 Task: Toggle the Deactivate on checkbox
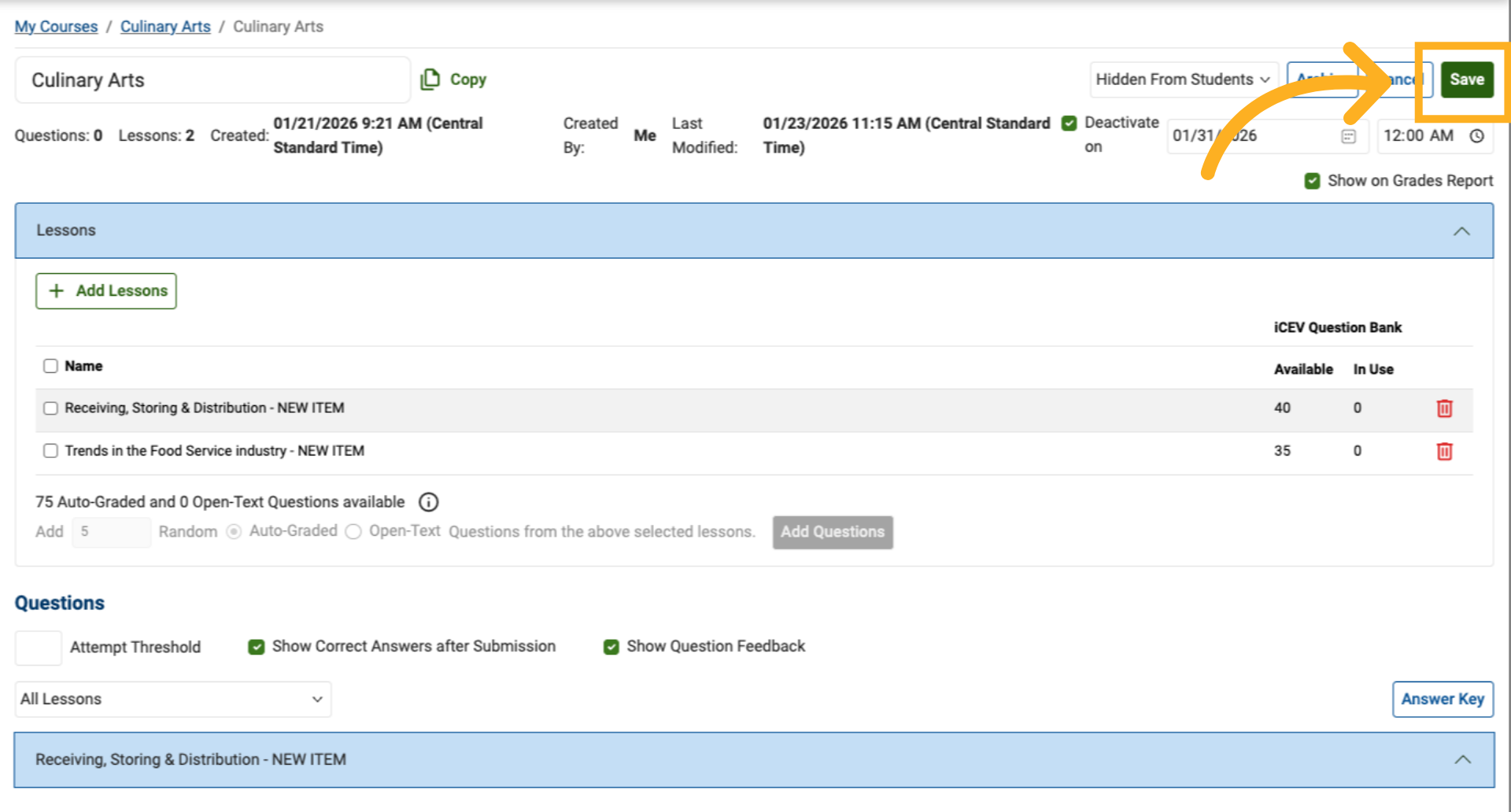pos(1069,124)
